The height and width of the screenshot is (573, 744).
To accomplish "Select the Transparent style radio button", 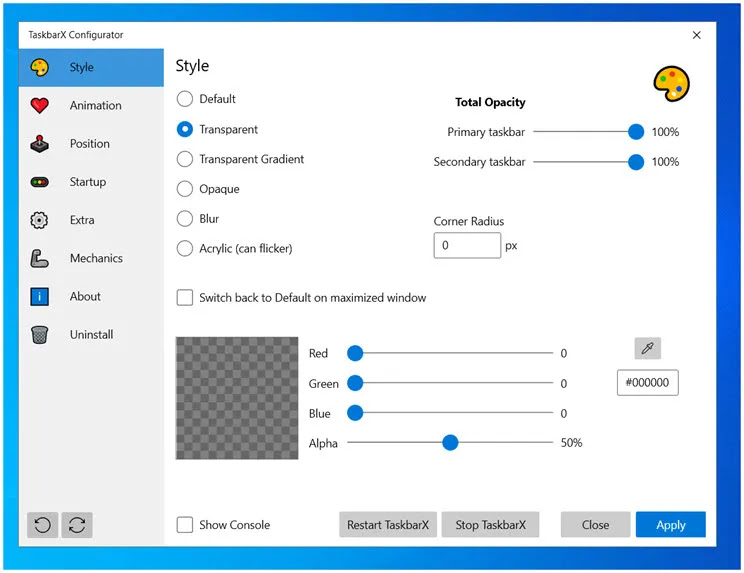I will tap(185, 129).
